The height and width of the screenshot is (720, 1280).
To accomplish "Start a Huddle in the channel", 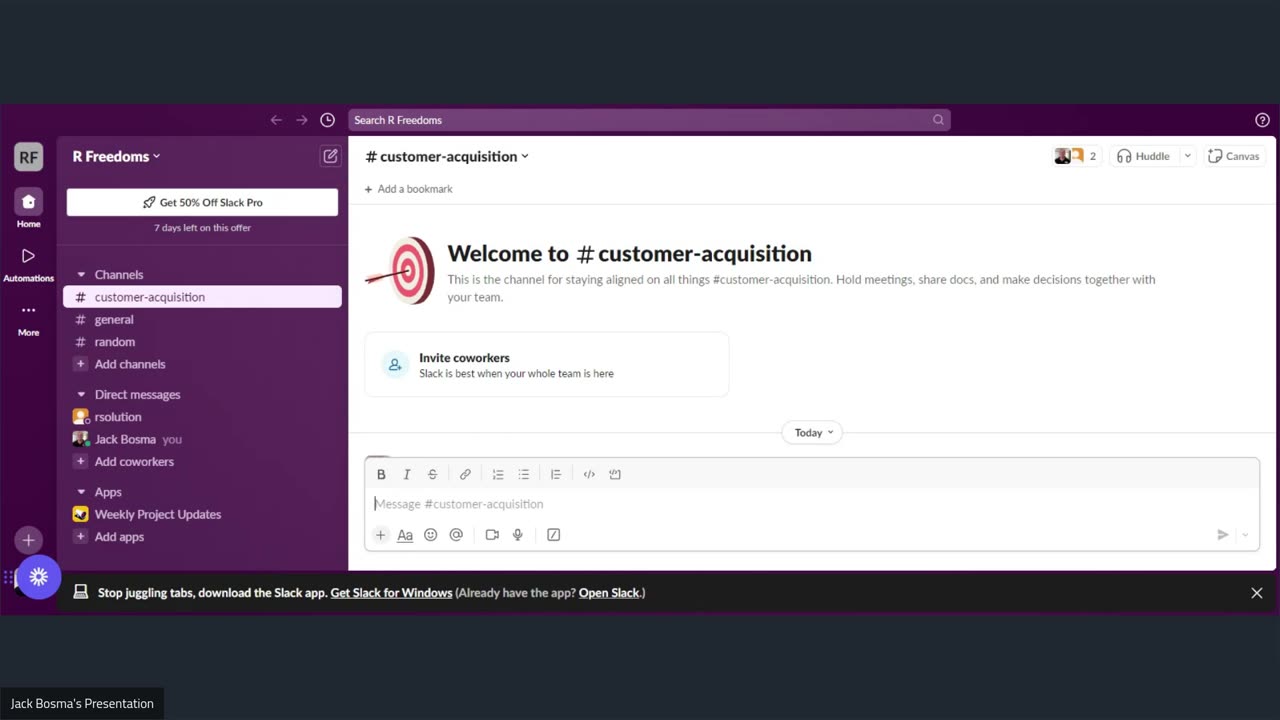I will (1144, 156).
